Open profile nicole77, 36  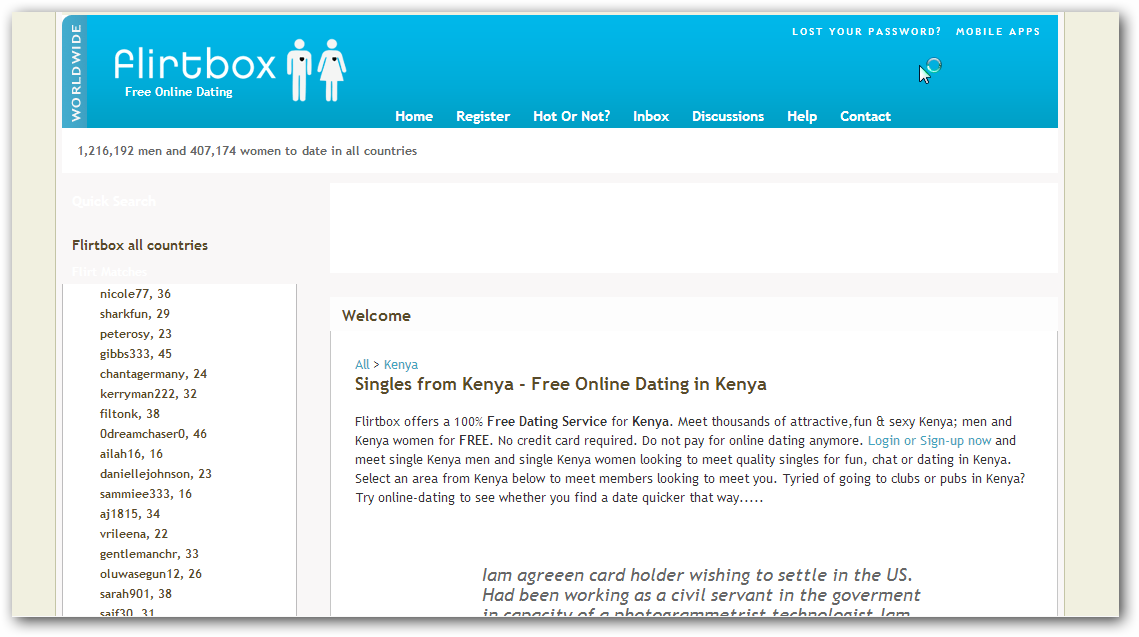135,294
